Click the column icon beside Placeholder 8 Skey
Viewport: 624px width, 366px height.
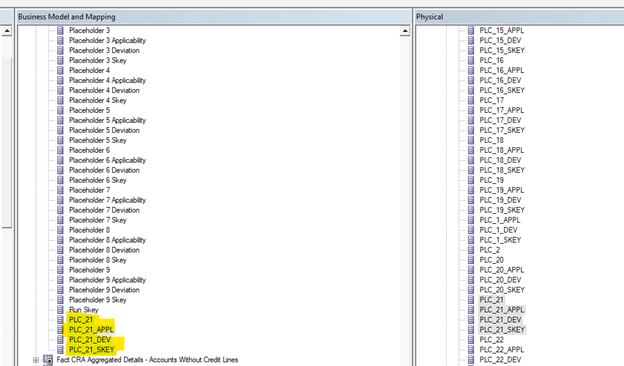pos(60,260)
